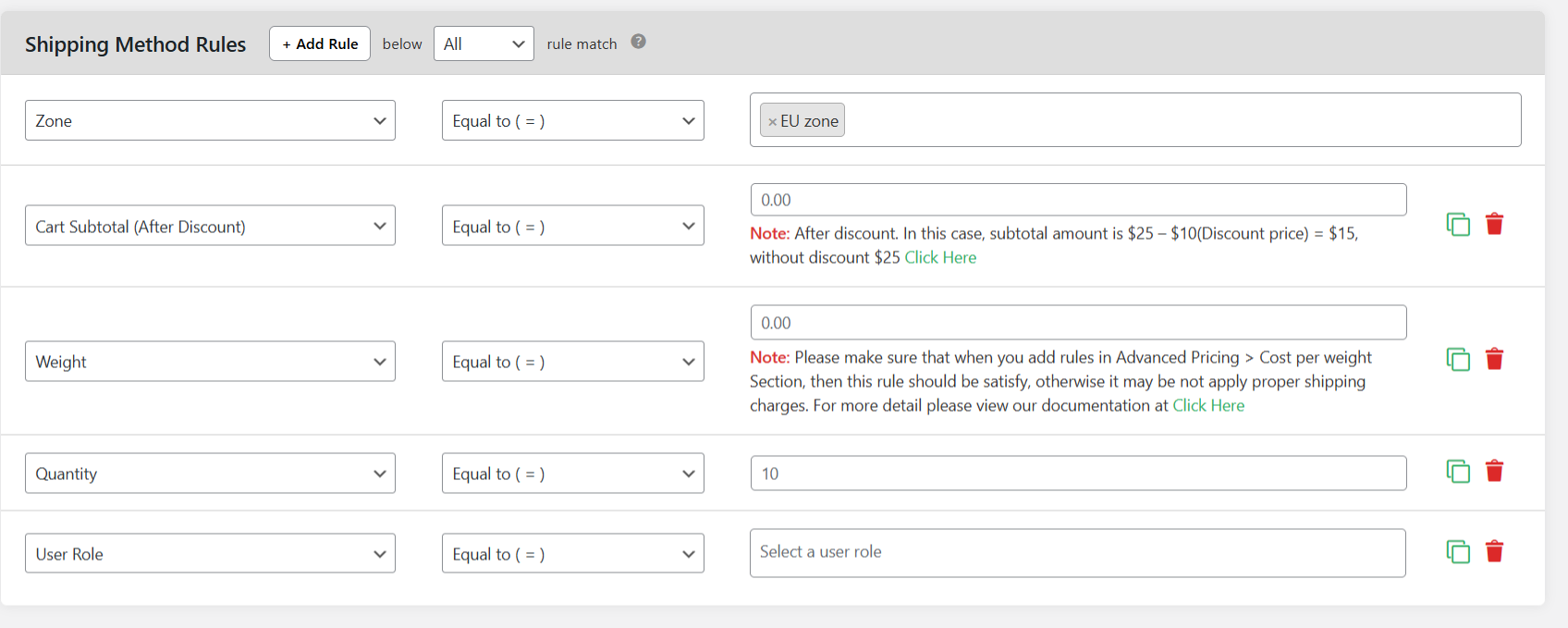Duplicate the Weight rule

pyautogui.click(x=1458, y=360)
